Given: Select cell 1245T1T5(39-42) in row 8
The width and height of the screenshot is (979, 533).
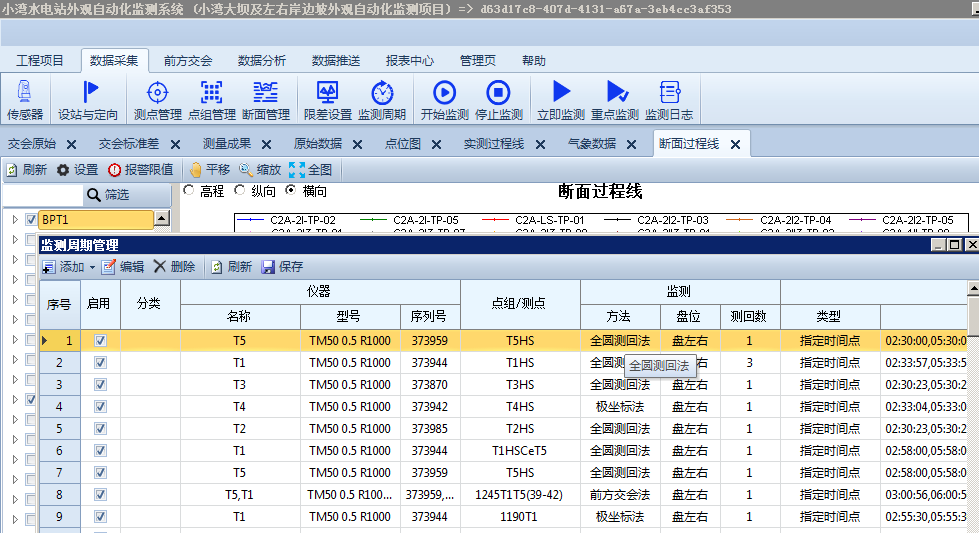Looking at the screenshot, I should [520, 495].
